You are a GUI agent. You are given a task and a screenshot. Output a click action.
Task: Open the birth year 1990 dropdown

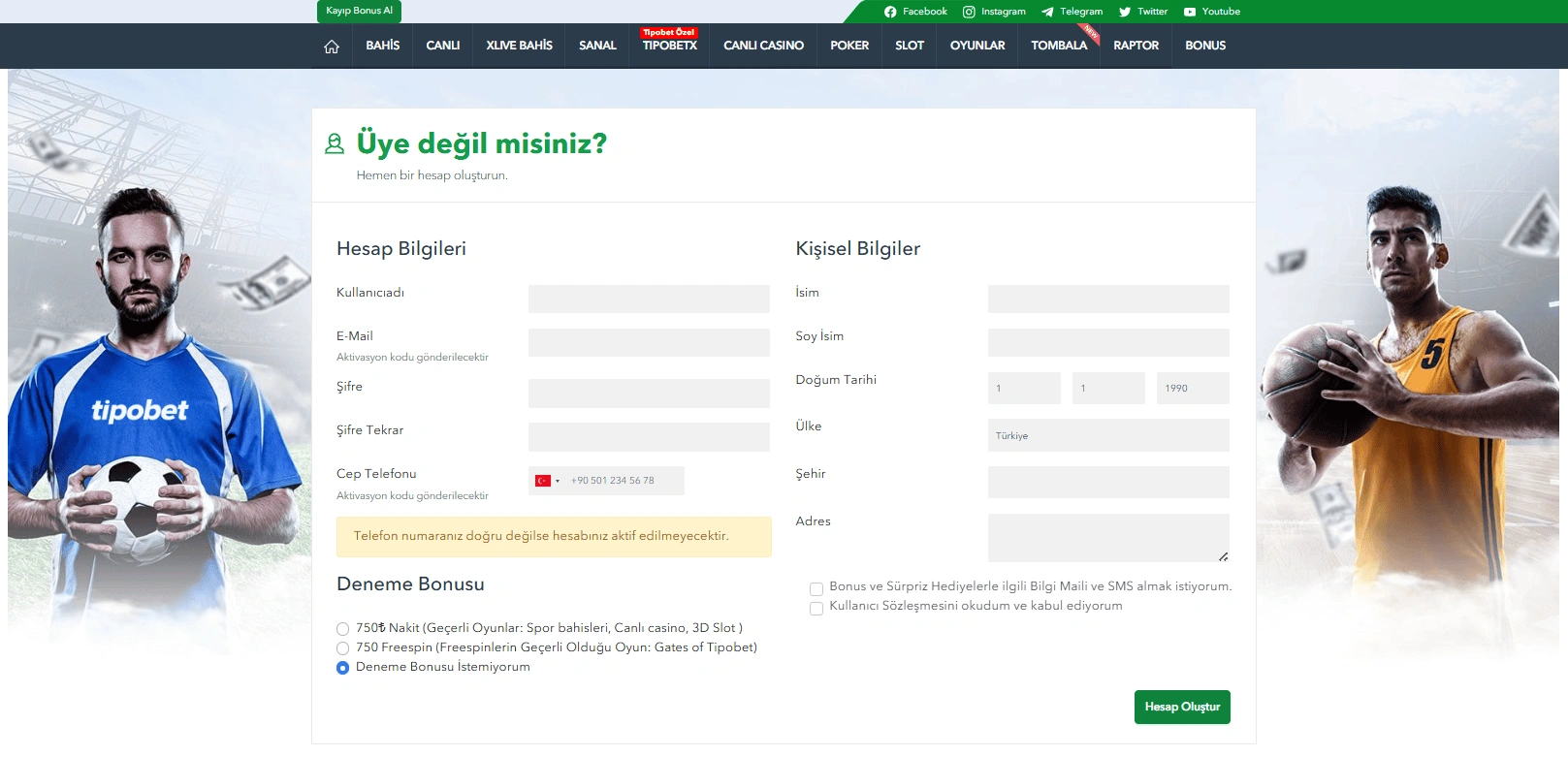[x=1193, y=388]
